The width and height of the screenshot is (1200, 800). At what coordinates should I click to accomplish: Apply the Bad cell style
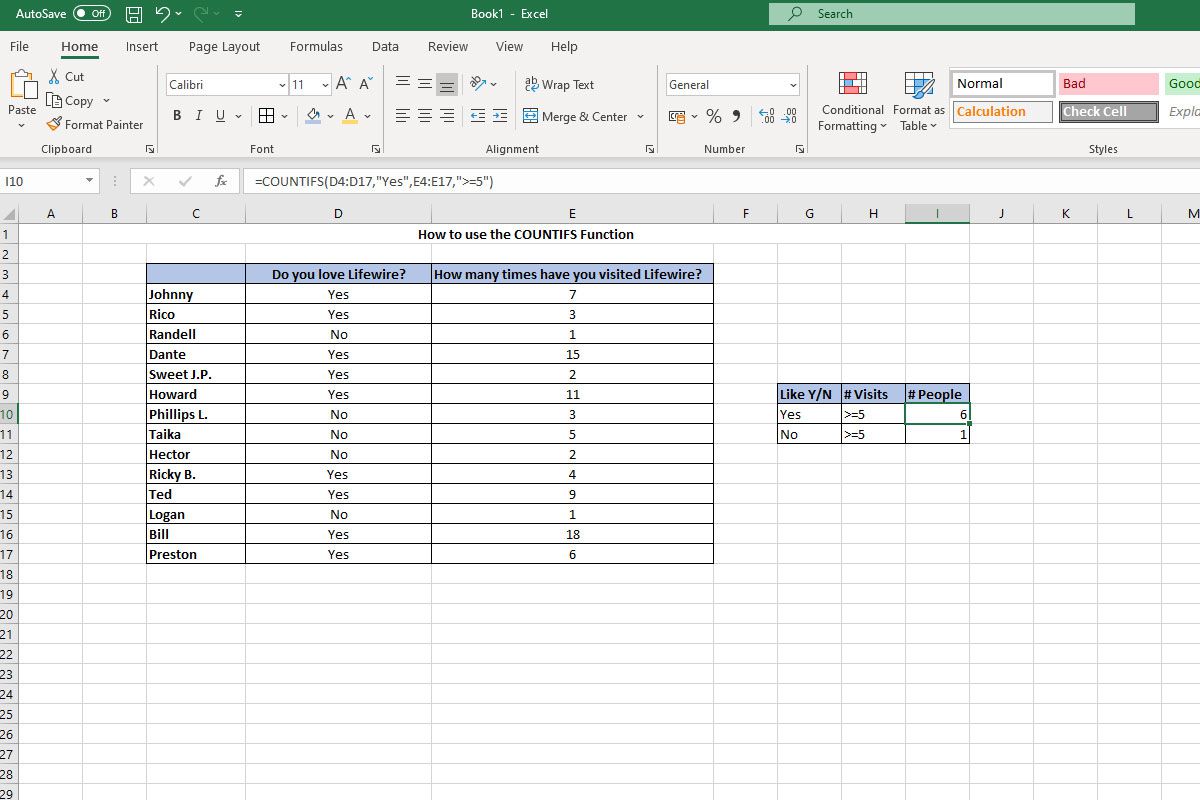point(1108,83)
